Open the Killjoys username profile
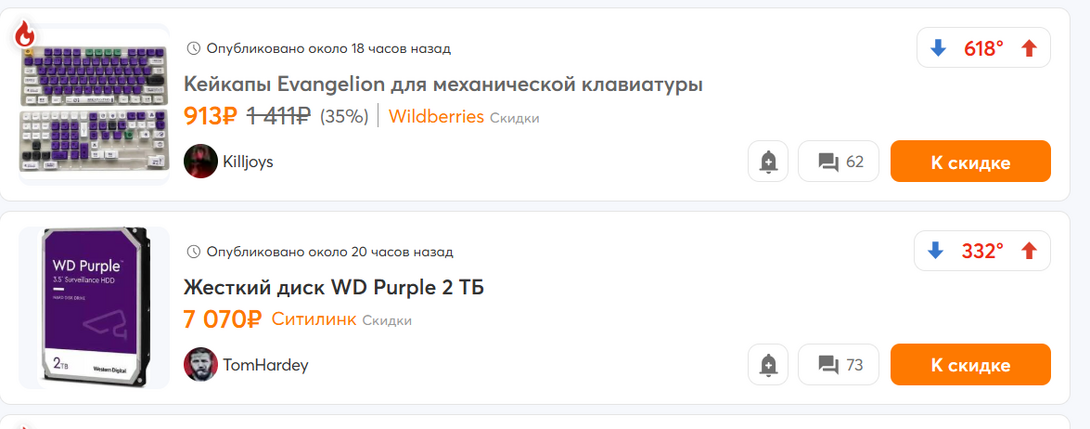Viewport: 1090px width, 429px height. pyautogui.click(x=248, y=162)
